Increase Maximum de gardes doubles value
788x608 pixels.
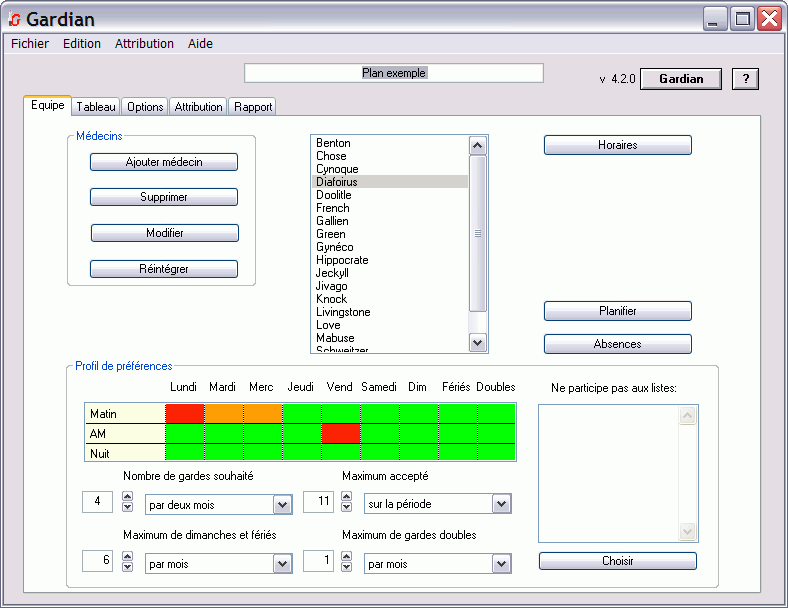pyautogui.click(x=346, y=556)
